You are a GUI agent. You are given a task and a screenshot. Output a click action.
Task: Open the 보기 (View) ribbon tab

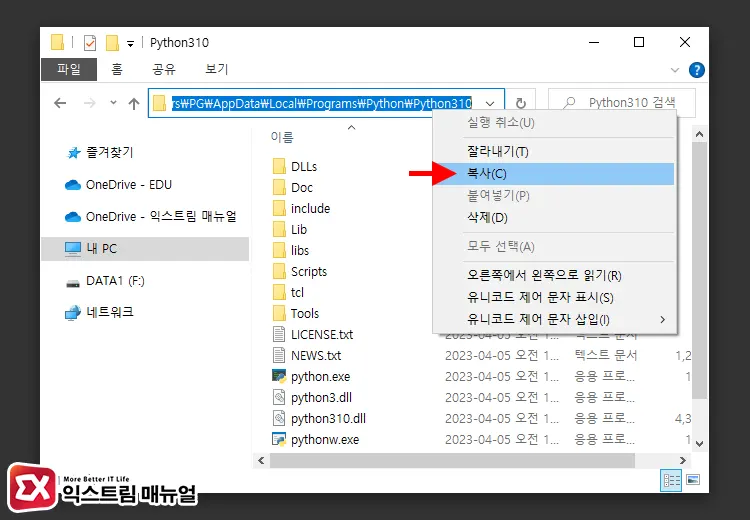(216, 70)
